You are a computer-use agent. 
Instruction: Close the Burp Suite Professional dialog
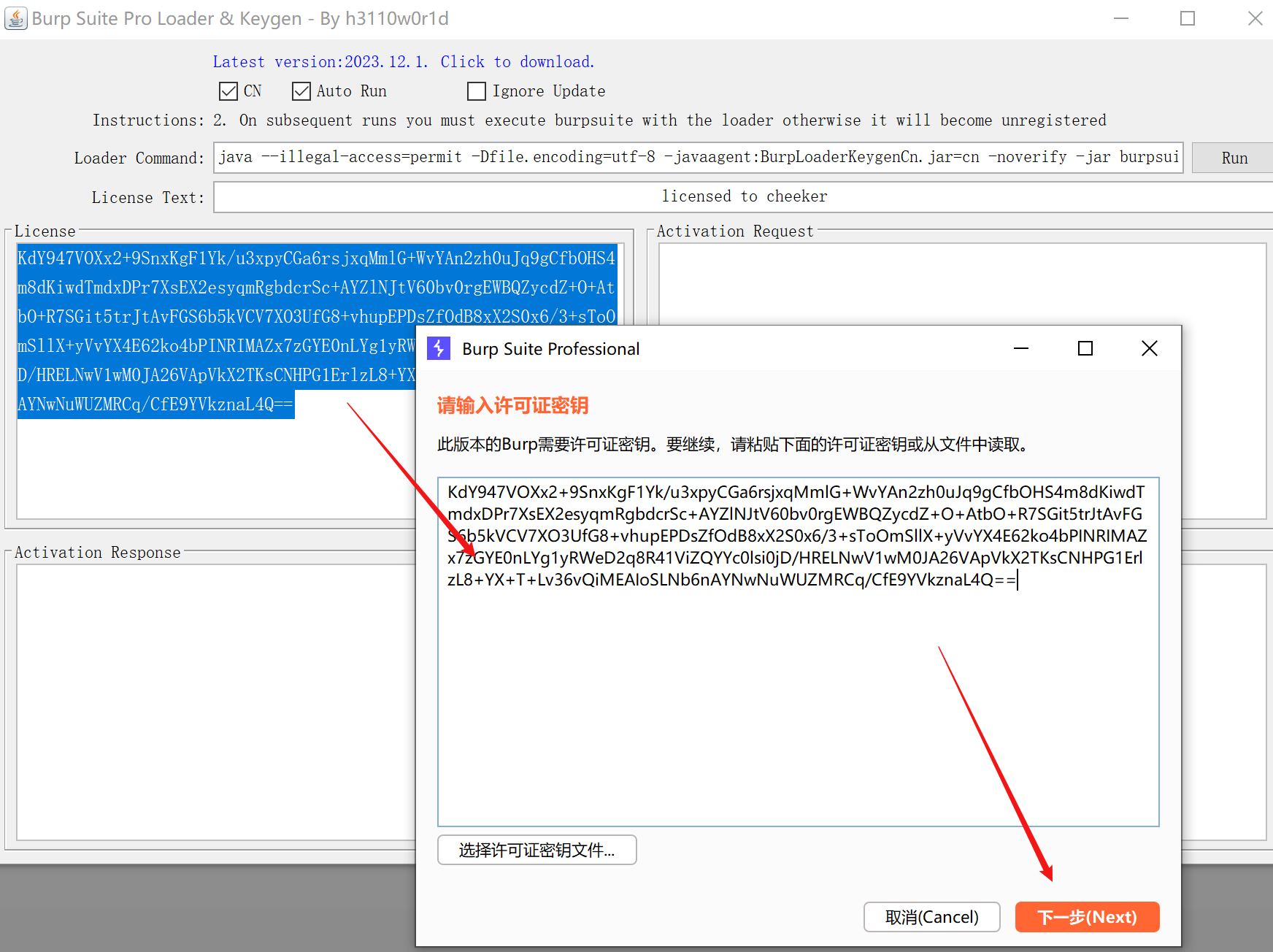click(x=1150, y=348)
